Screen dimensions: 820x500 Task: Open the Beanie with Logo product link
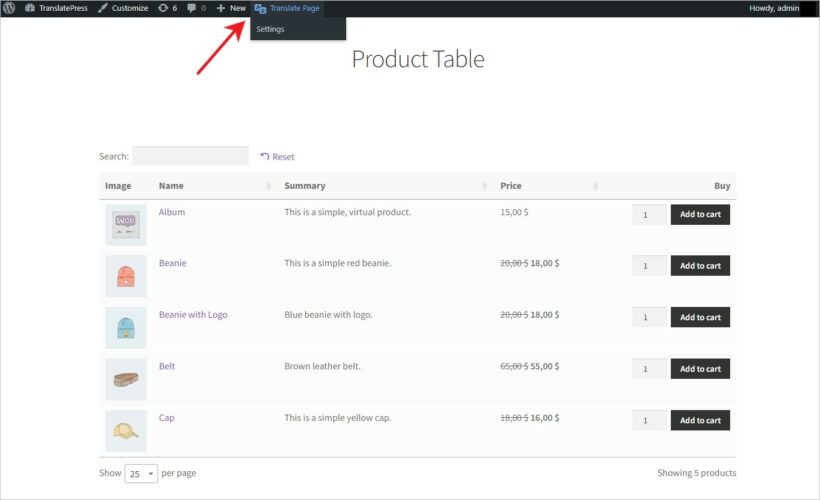[x=193, y=315]
